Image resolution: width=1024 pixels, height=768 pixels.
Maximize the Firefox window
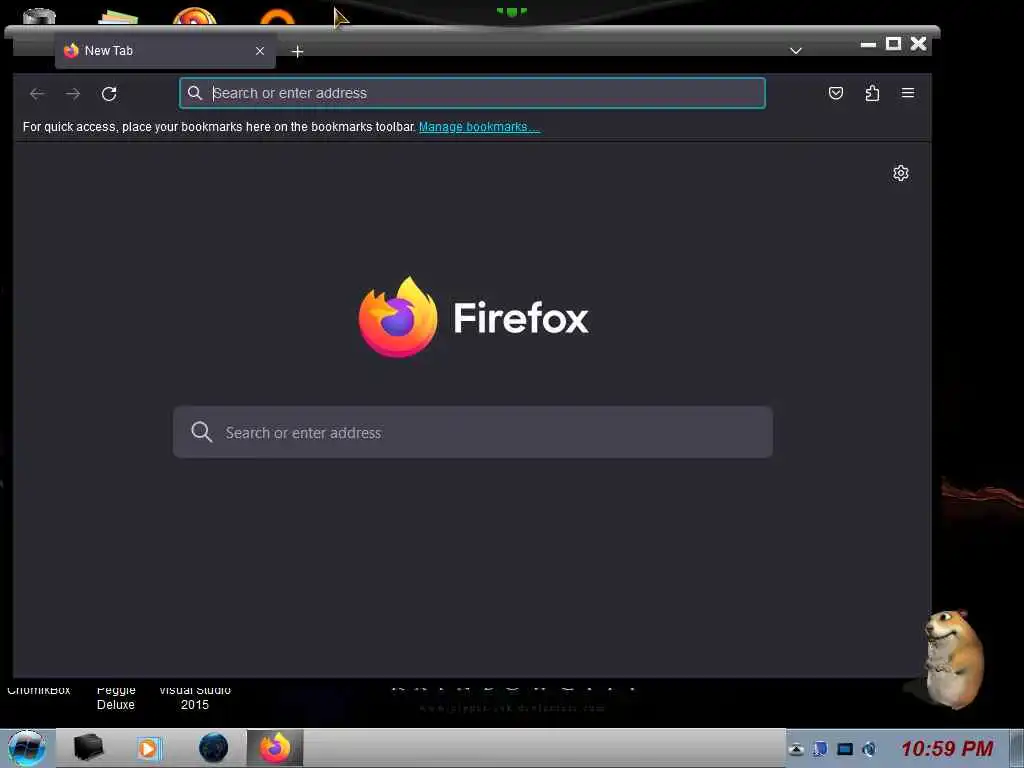893,44
